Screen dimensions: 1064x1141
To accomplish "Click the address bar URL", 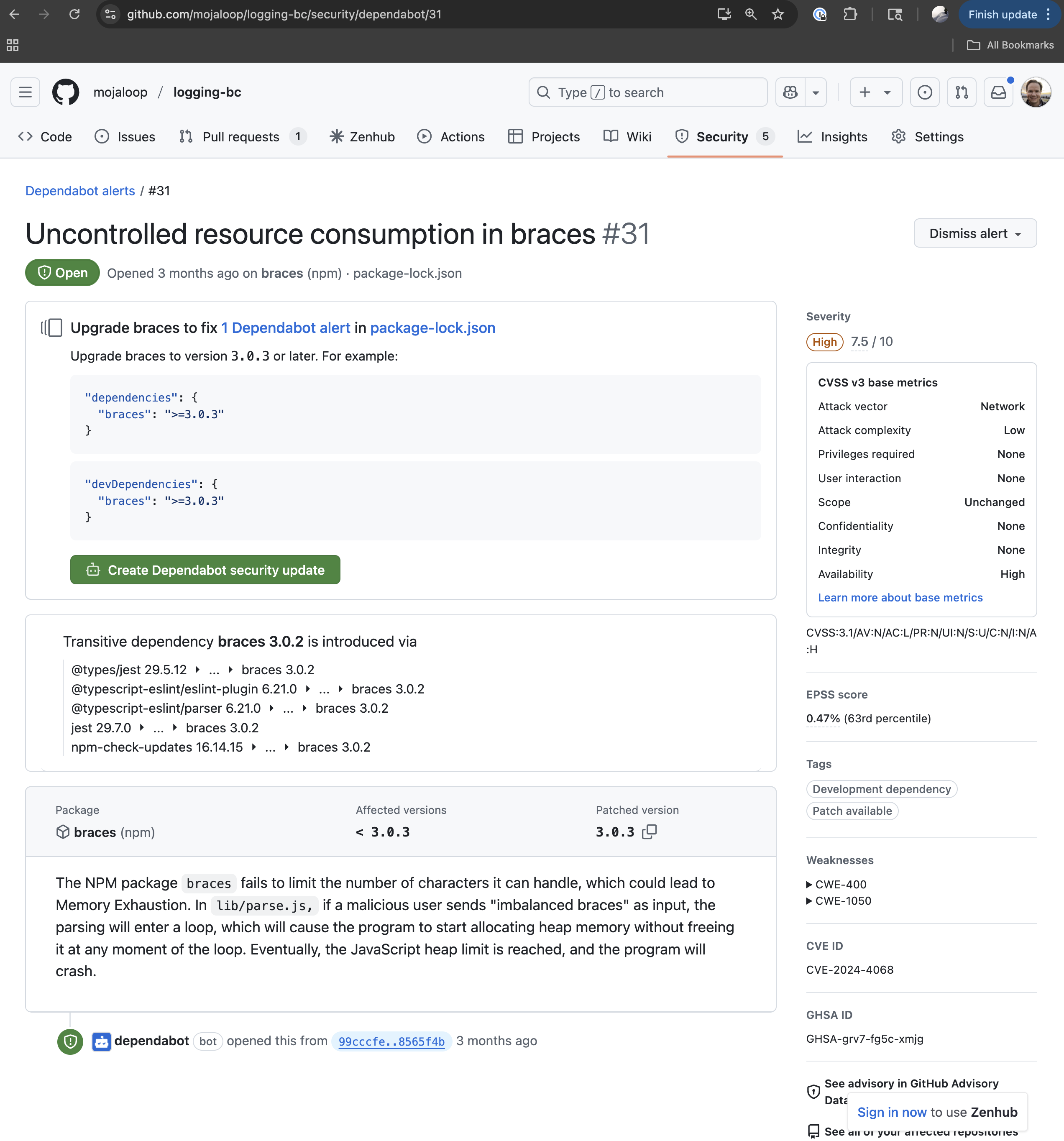I will pos(284,14).
